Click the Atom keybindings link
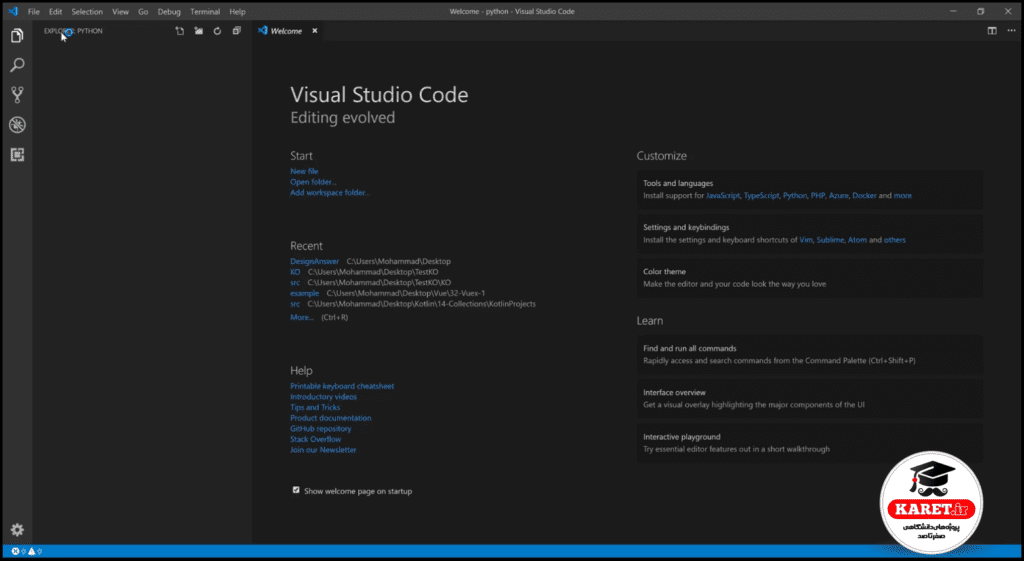The image size is (1024, 561). [857, 240]
